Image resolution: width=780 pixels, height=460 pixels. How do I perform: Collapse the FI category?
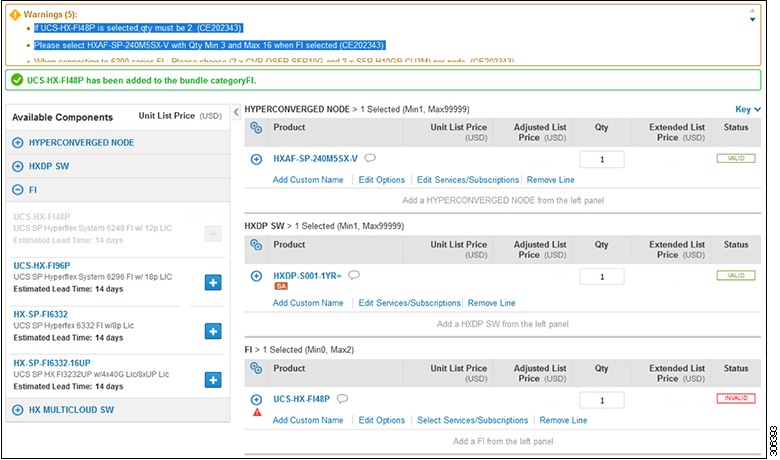pyautogui.click(x=18, y=189)
